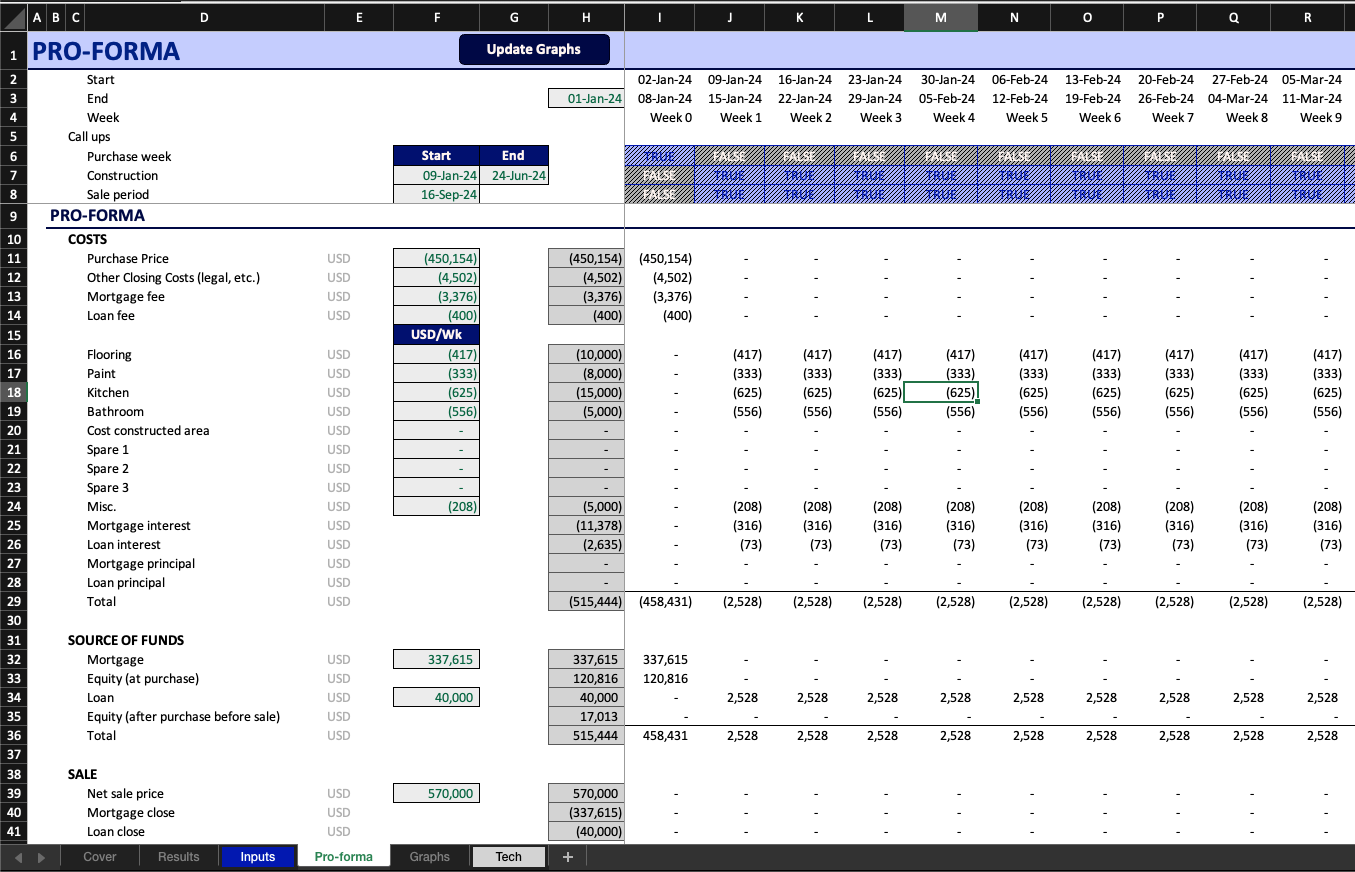Click the End date 01-Jan-24 cell in column H
This screenshot has width=1355, height=872.
[x=586, y=98]
